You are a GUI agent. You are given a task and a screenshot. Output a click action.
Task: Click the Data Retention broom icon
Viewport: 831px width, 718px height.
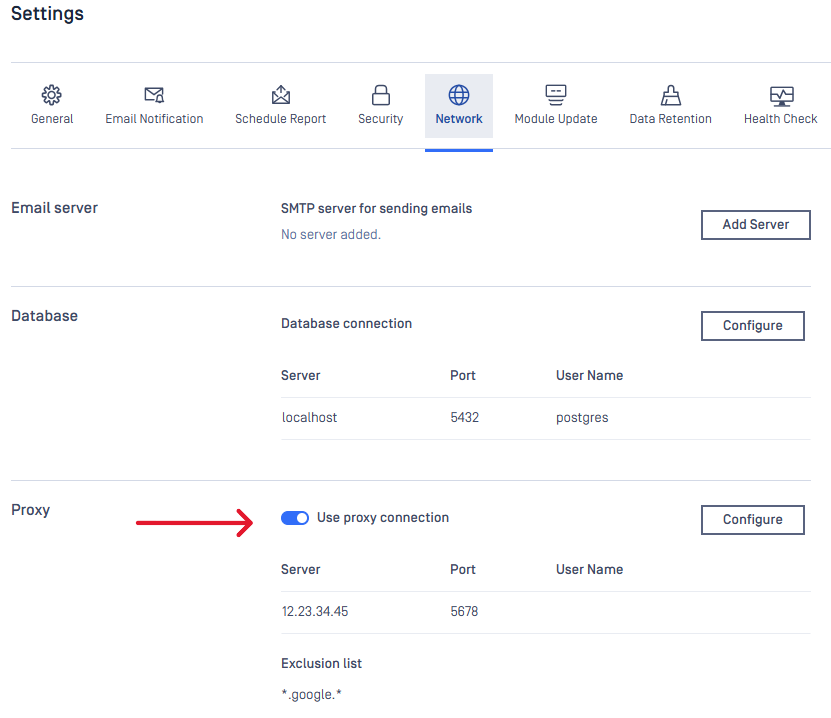coord(670,95)
